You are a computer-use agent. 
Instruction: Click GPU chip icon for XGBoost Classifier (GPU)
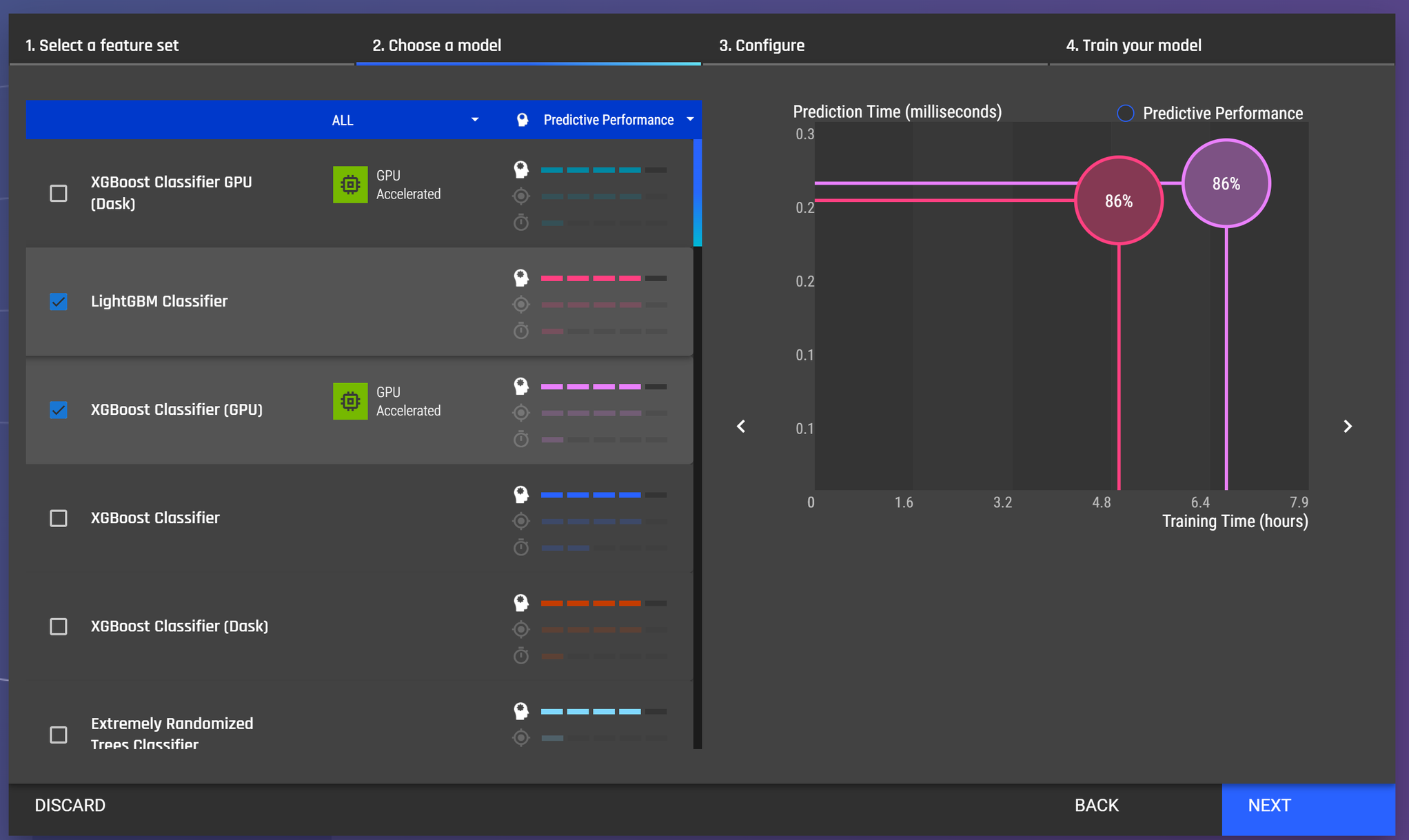point(350,401)
